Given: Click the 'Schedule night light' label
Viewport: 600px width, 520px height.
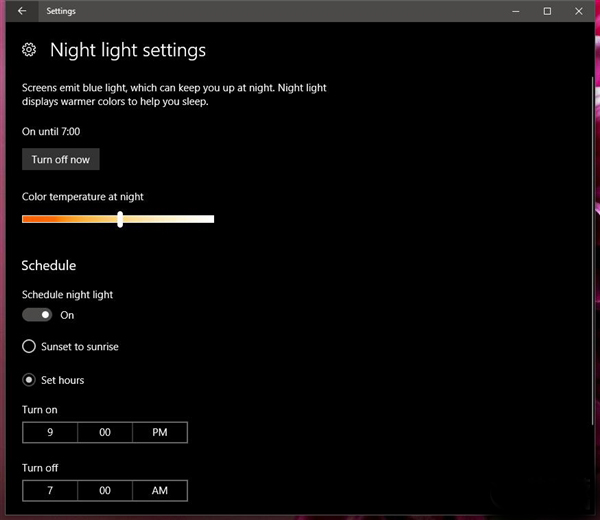Looking at the screenshot, I should (67, 295).
